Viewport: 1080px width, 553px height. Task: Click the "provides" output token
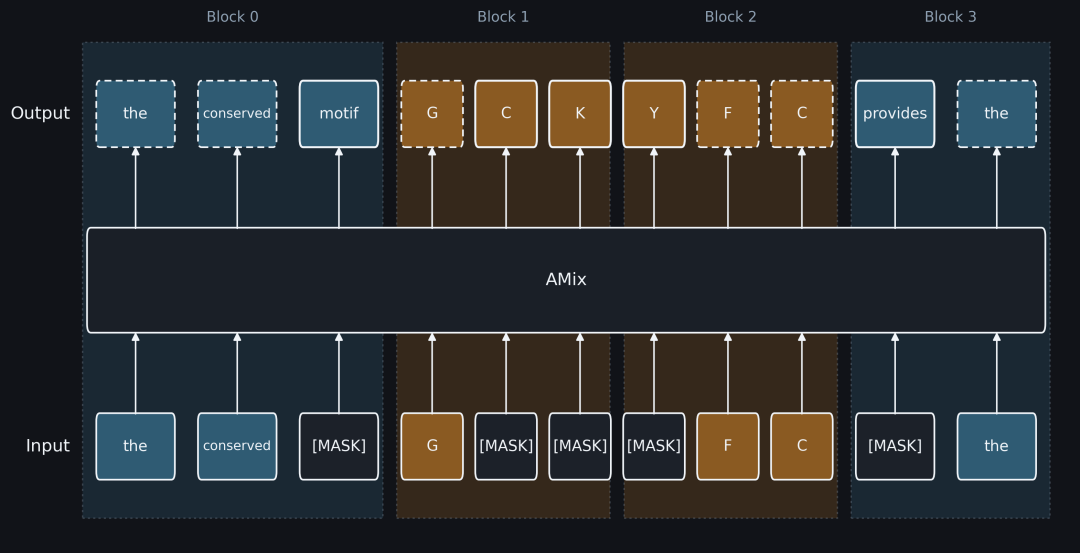[895, 114]
